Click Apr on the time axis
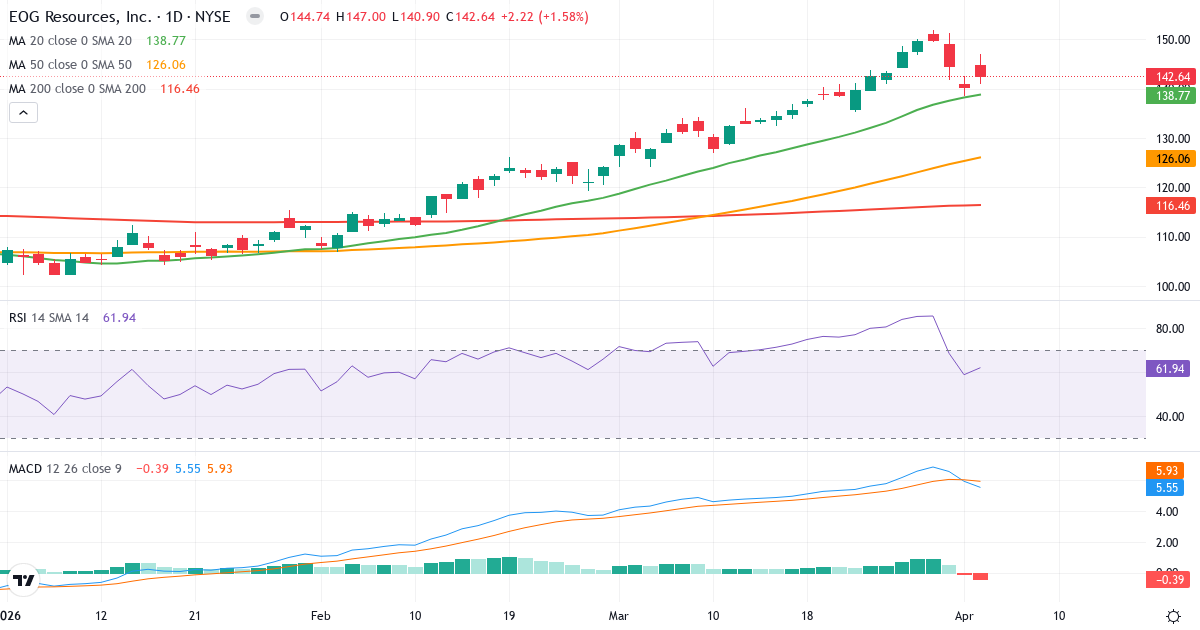This screenshot has width=1200, height=630. 966,617
